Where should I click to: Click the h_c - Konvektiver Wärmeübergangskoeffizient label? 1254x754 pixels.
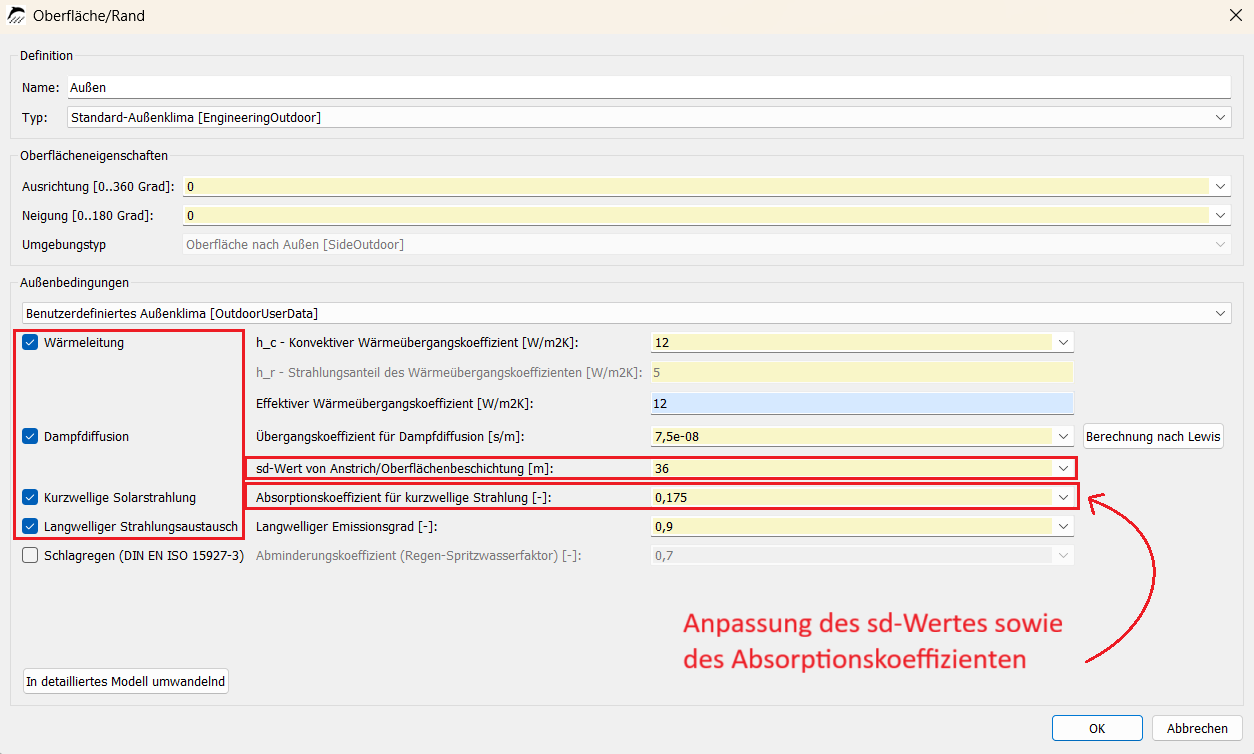[x=417, y=342]
